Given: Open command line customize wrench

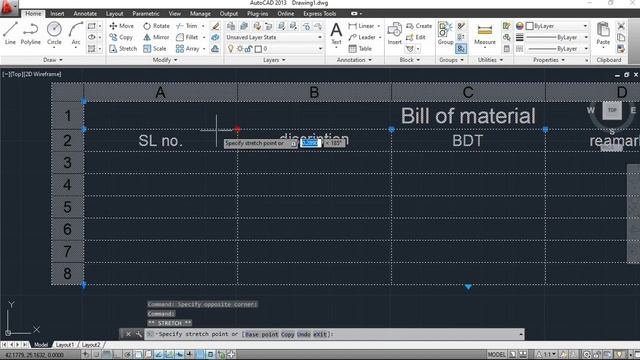Looking at the screenshot, I should [x=139, y=334].
